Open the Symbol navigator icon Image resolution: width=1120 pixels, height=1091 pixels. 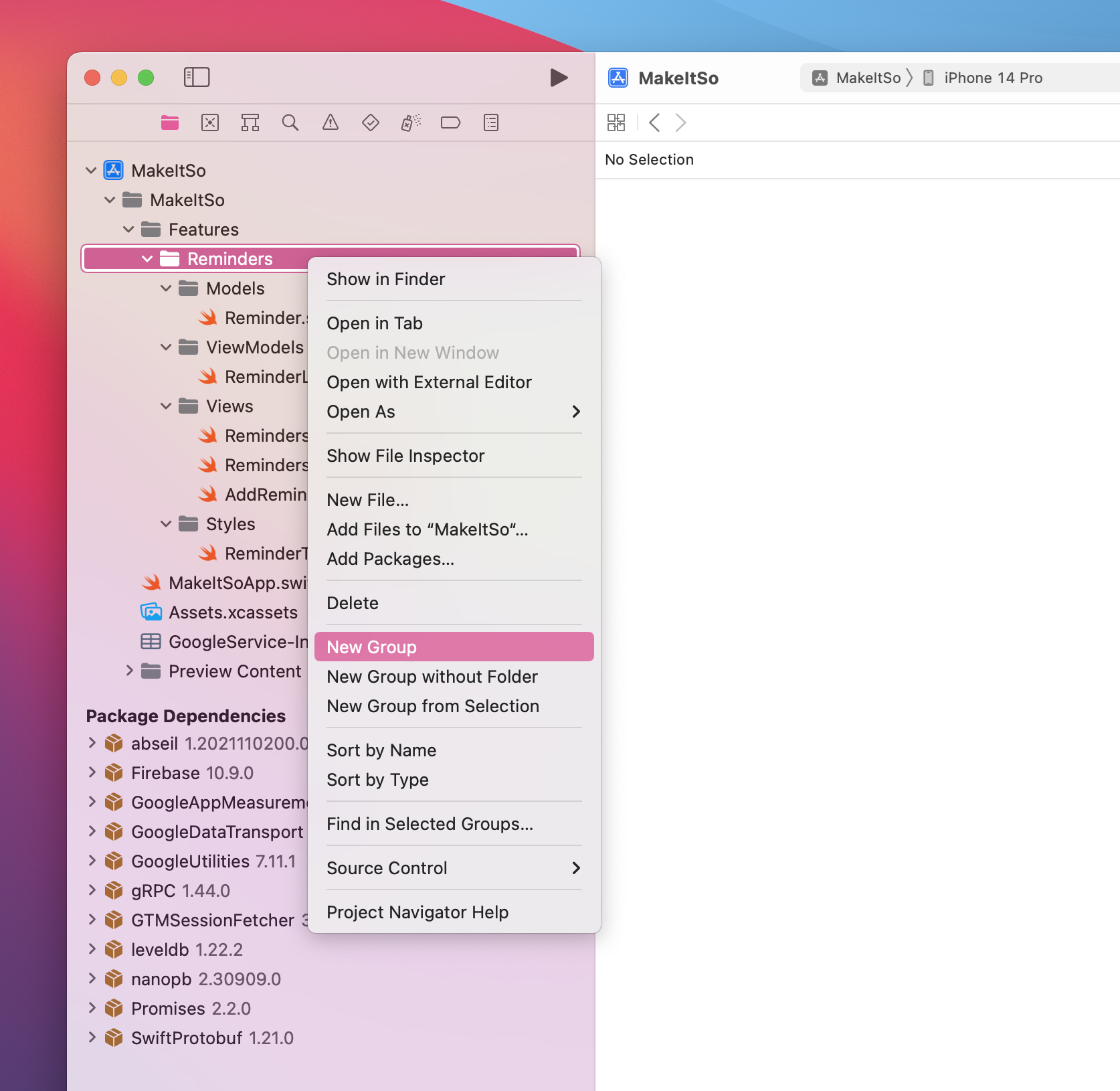pyautogui.click(x=250, y=122)
